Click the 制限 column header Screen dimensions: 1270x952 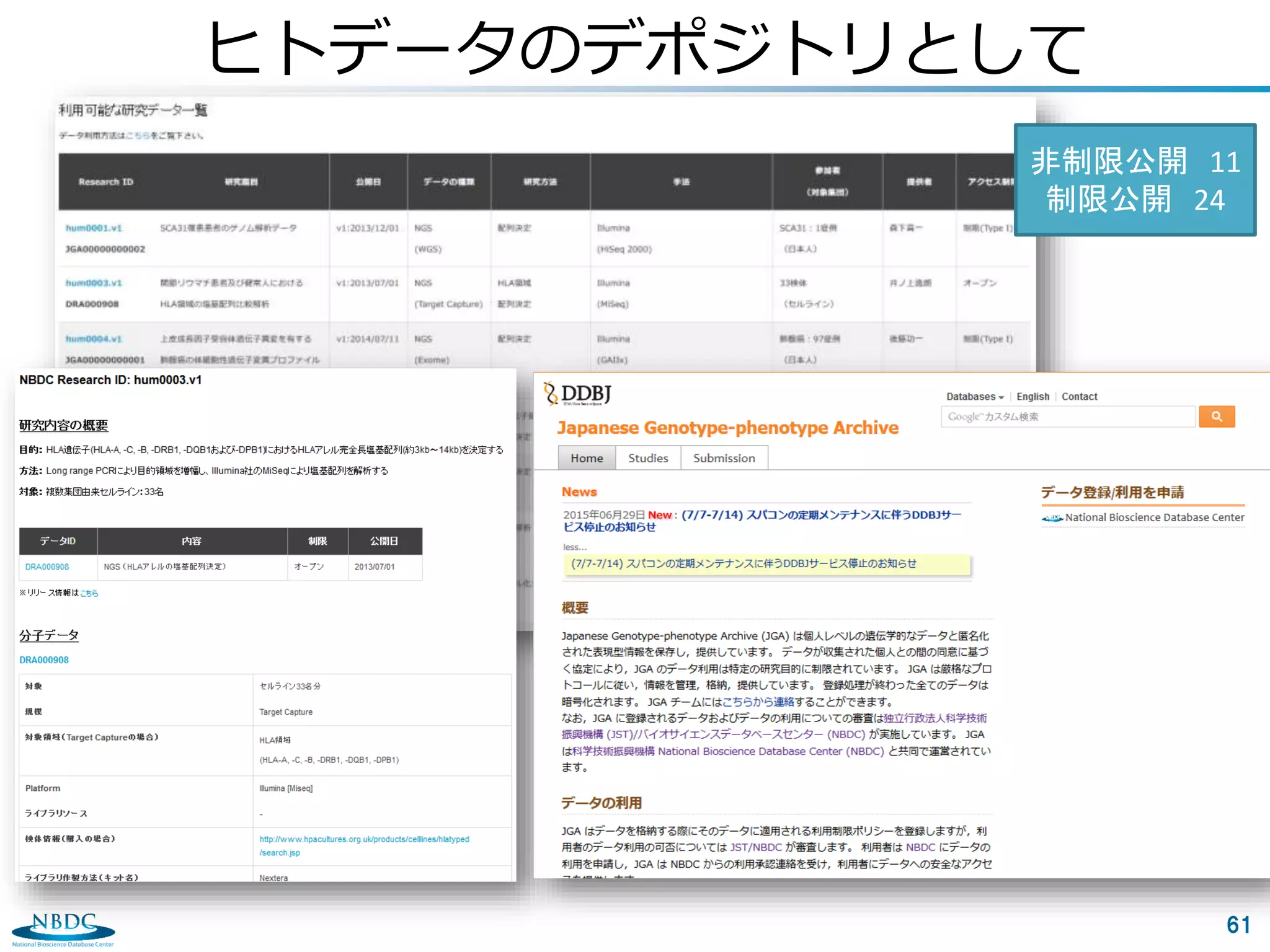[317, 541]
